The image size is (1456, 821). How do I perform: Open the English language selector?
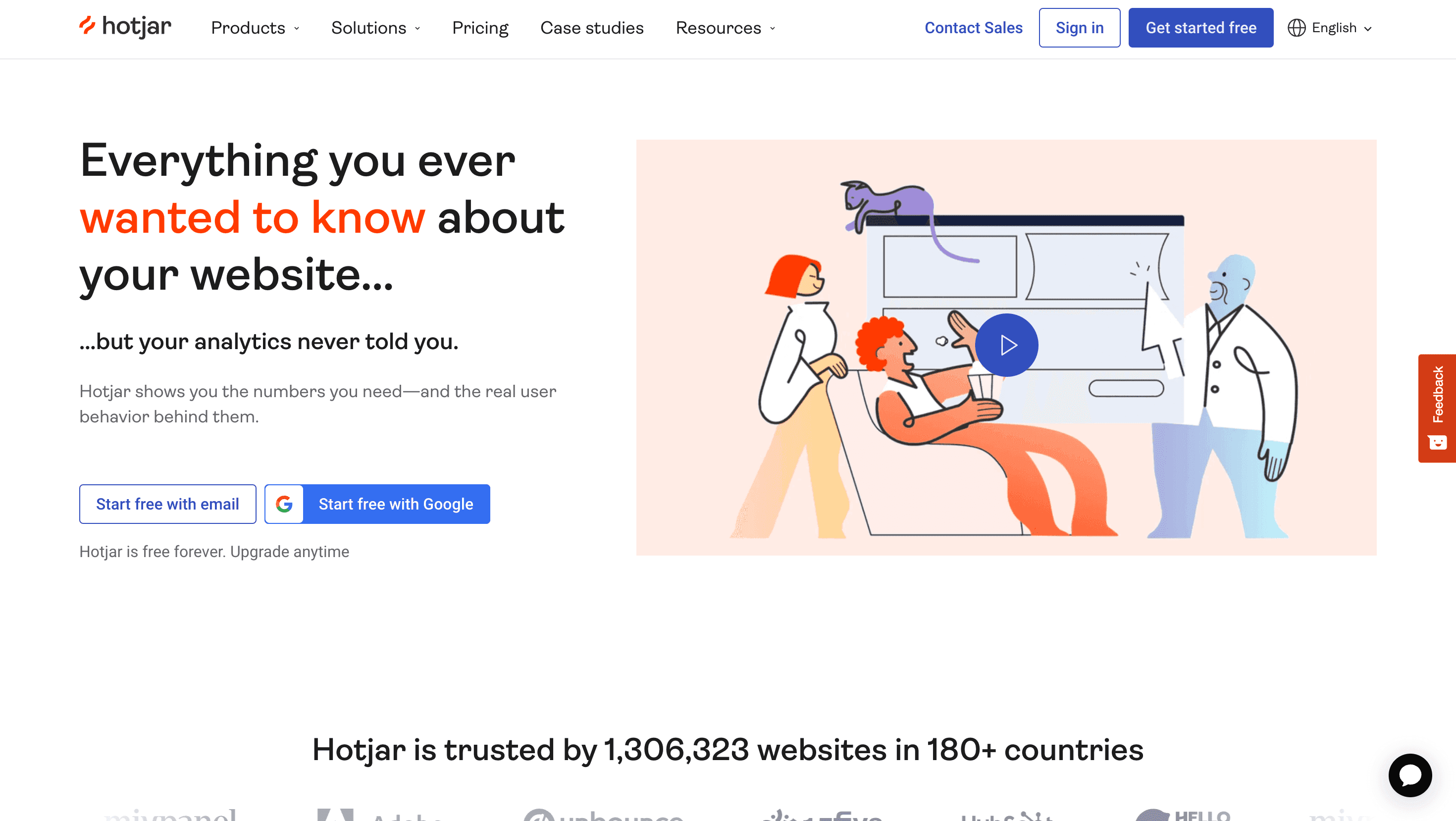tap(1330, 28)
